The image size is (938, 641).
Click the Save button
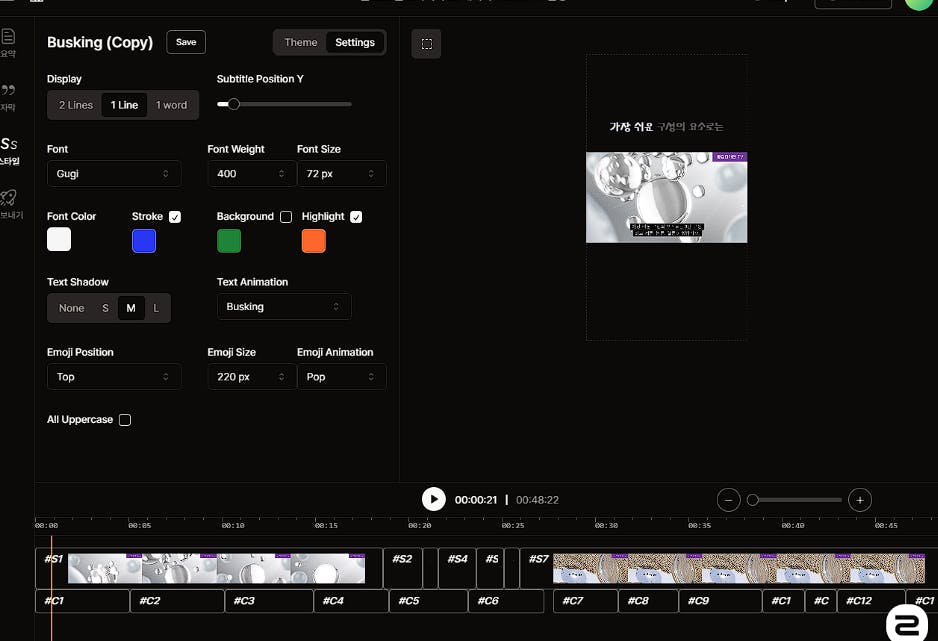pos(186,42)
